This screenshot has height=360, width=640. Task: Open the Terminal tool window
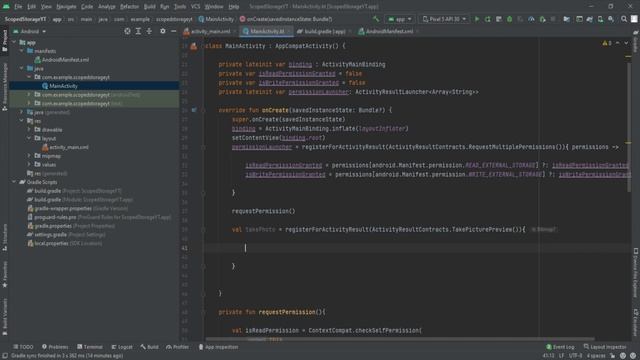click(90, 347)
